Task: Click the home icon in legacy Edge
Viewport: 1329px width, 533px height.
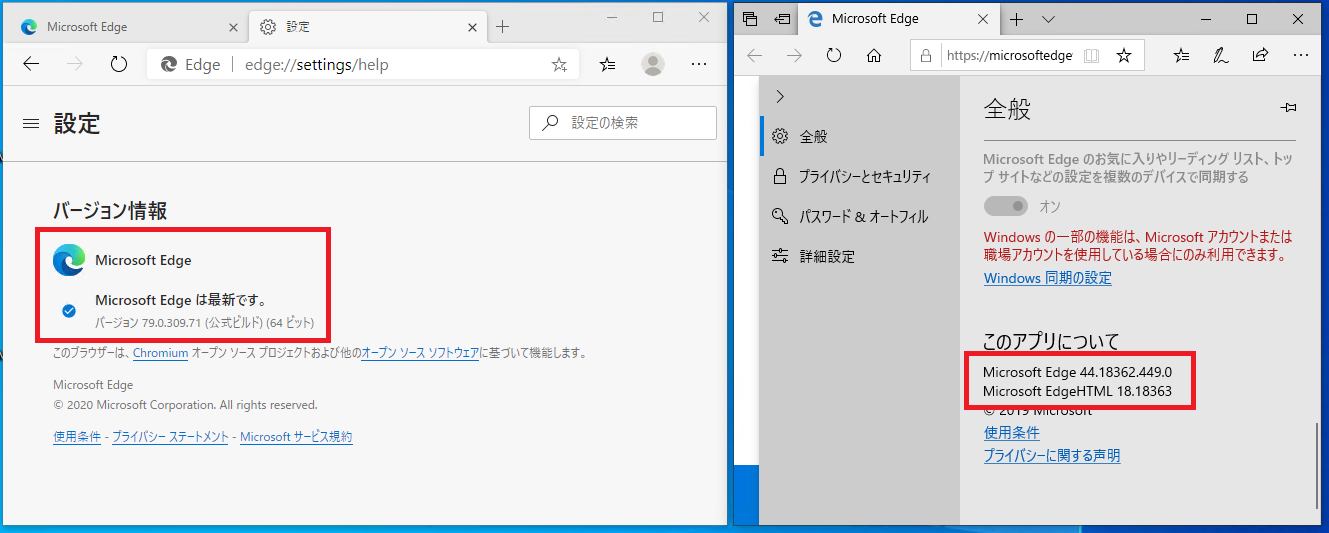Action: tap(874, 56)
